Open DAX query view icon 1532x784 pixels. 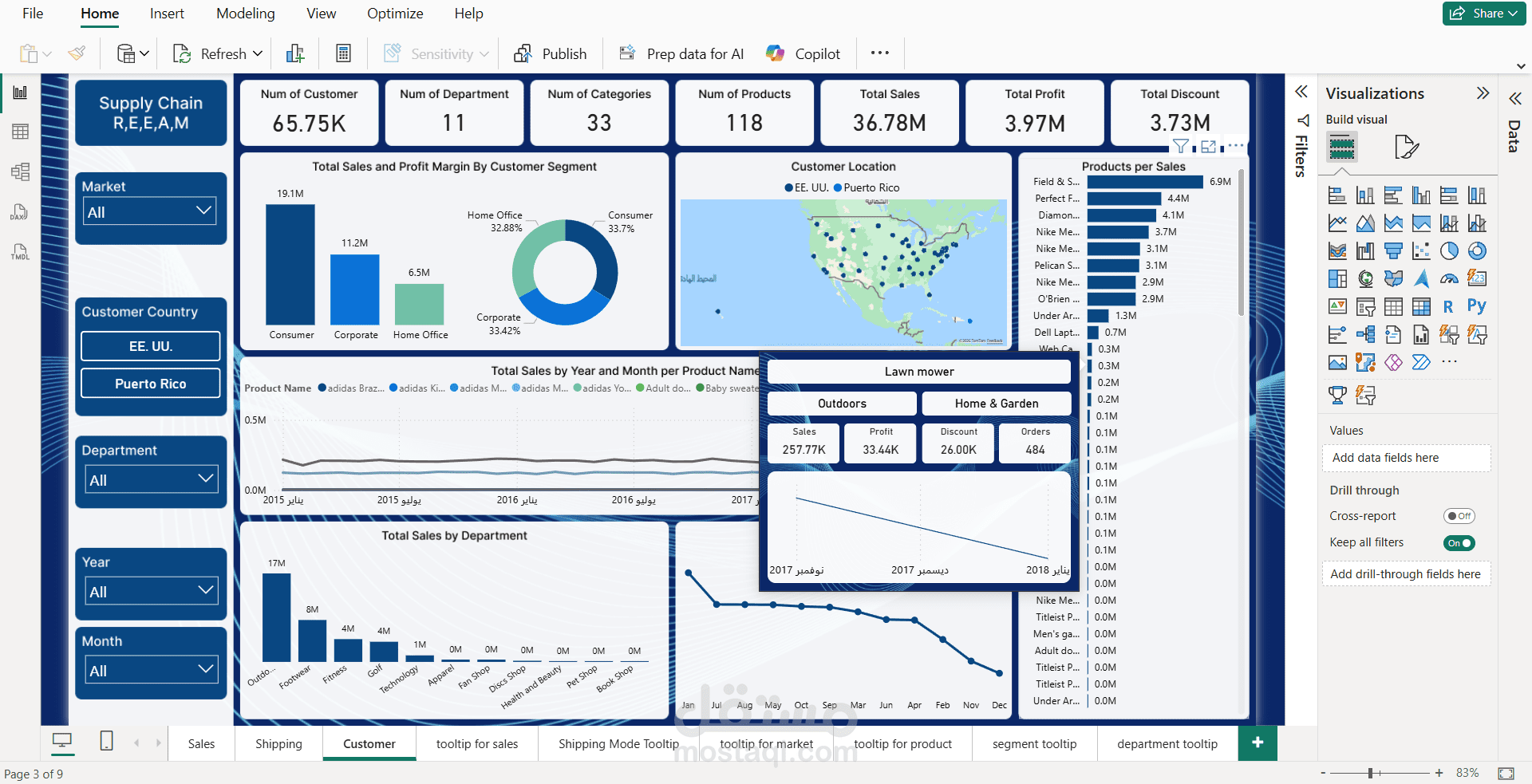(20, 212)
